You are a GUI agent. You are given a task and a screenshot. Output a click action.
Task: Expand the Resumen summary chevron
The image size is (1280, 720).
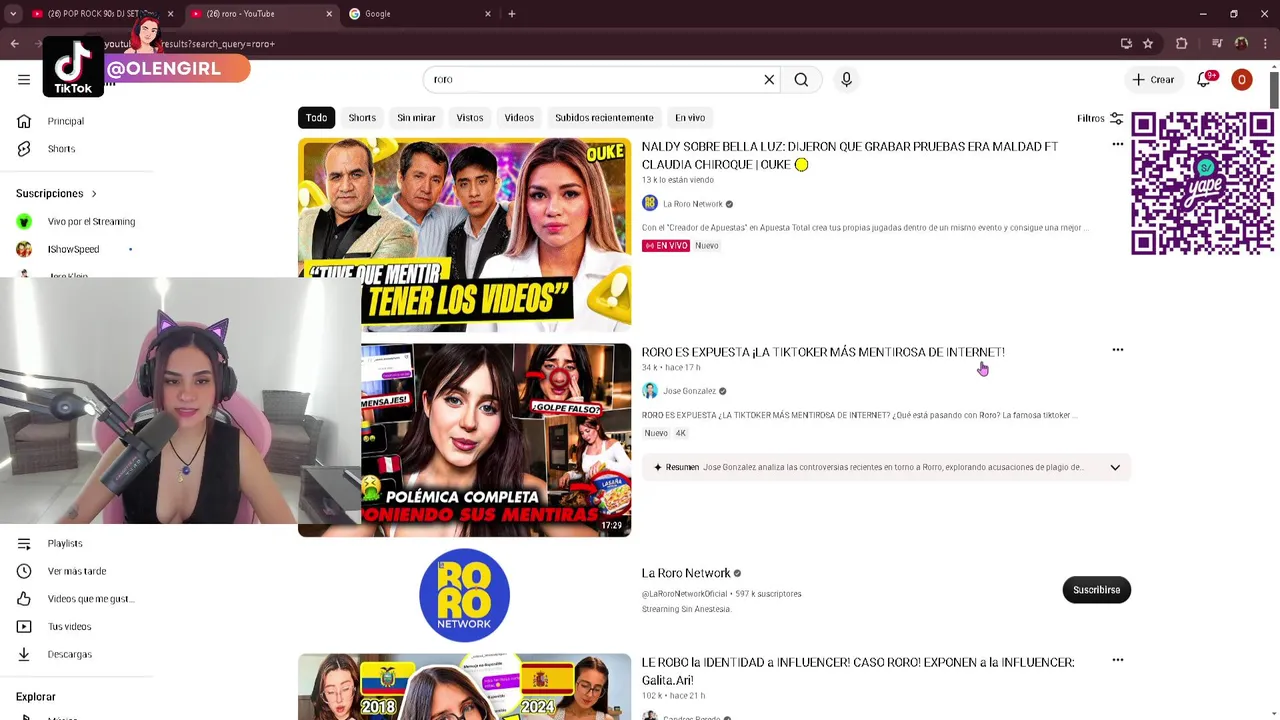(x=1115, y=467)
